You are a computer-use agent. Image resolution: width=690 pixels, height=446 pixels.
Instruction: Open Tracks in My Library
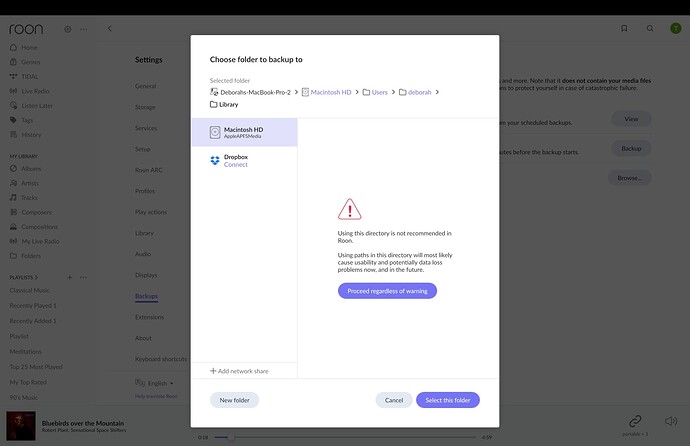pyautogui.click(x=29, y=197)
